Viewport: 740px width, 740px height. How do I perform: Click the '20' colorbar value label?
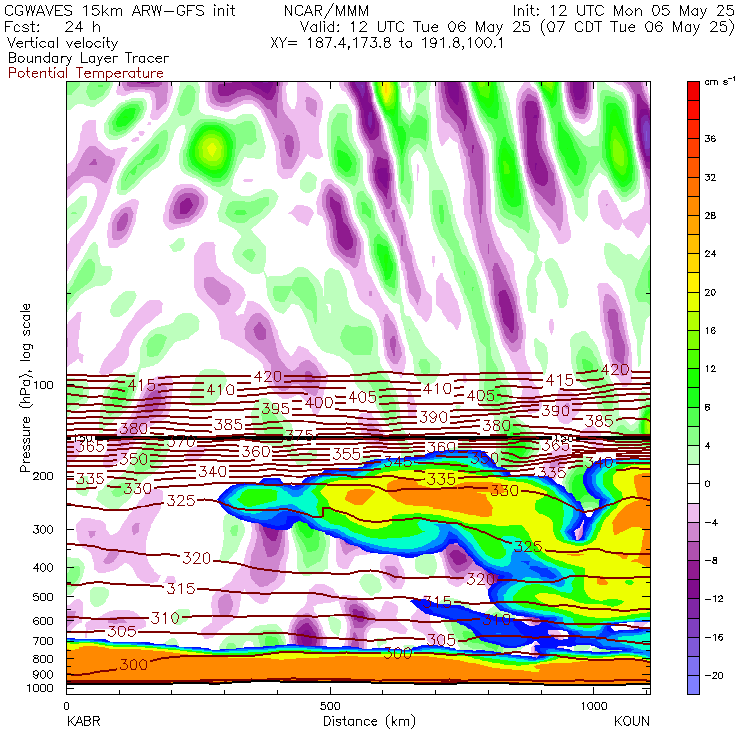(710, 293)
